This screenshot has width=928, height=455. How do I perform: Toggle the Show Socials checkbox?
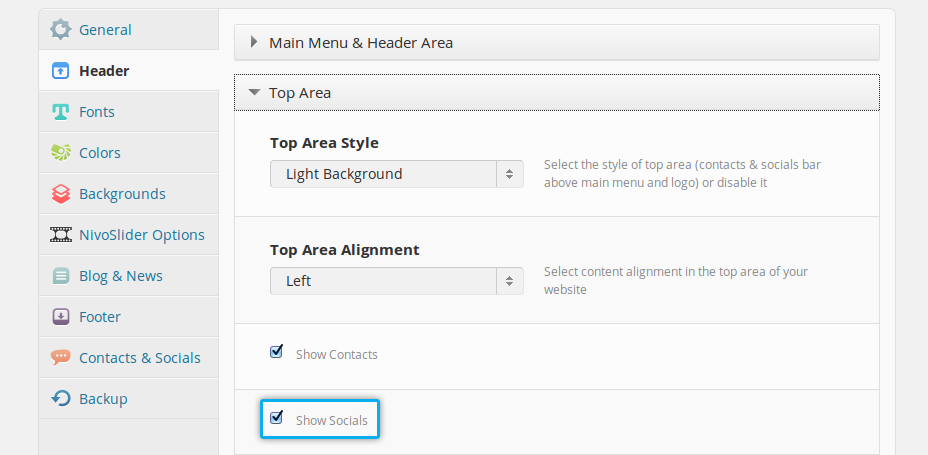[x=277, y=418]
